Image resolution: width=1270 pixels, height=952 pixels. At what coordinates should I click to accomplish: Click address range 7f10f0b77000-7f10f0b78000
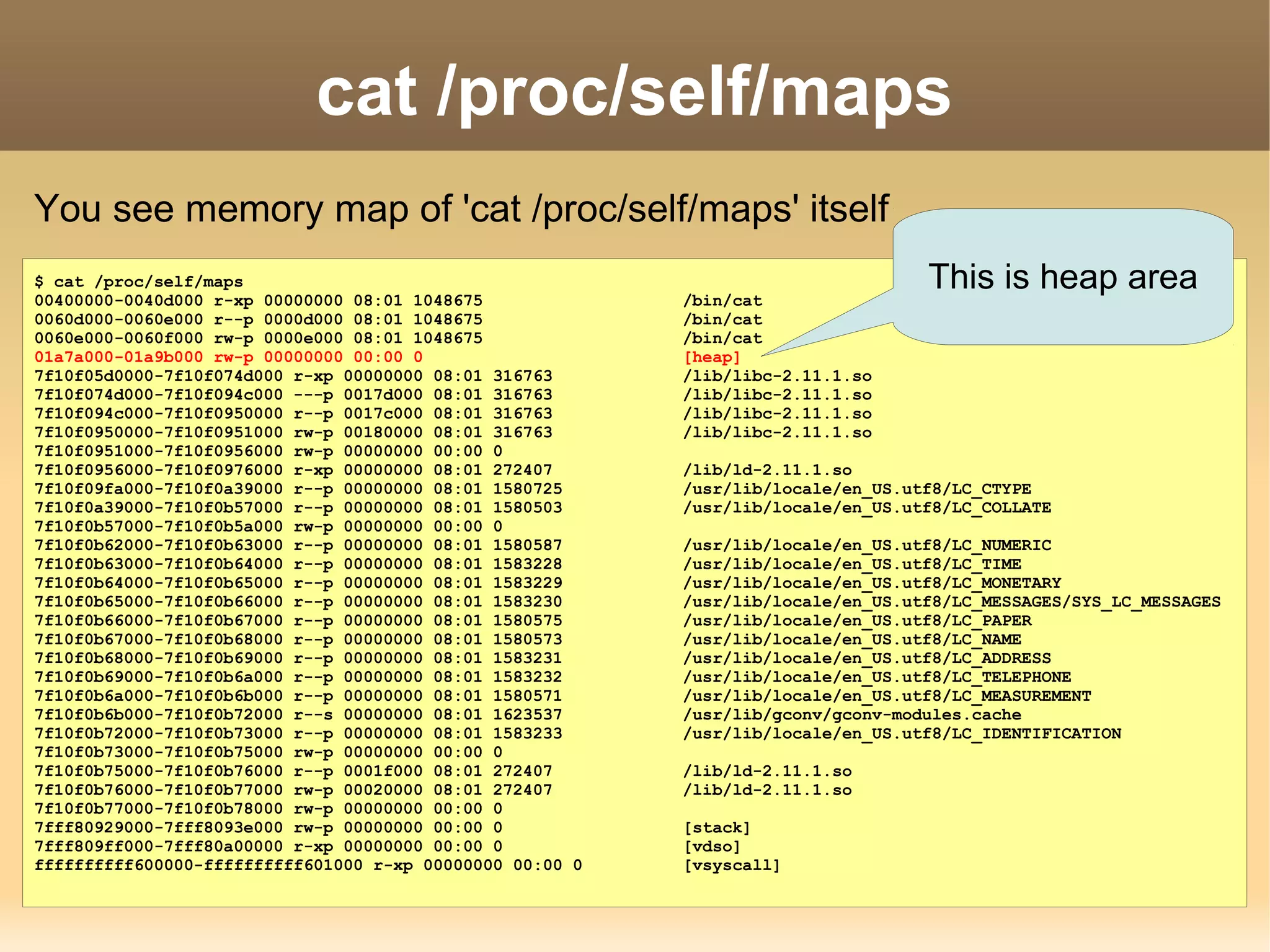(x=159, y=809)
